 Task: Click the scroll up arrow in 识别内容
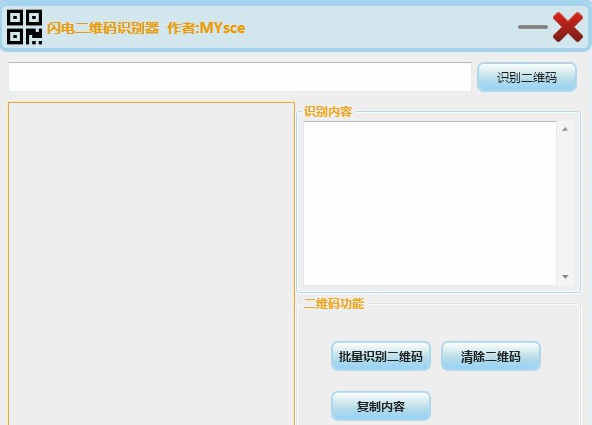565,129
